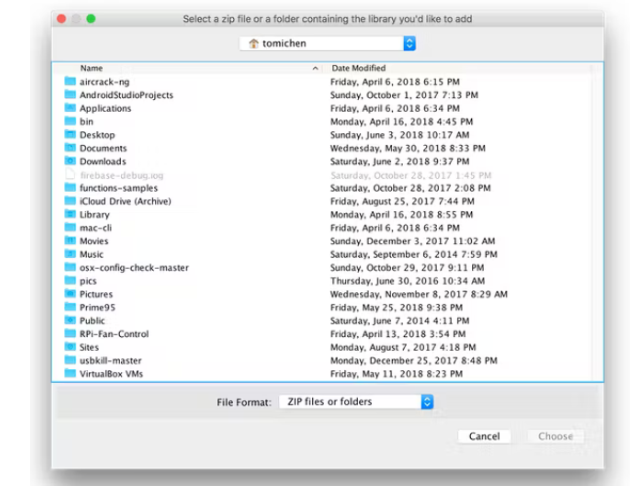Screen dimensions: 639x486
Task: Select the Desktop folder name
Action: (97, 135)
